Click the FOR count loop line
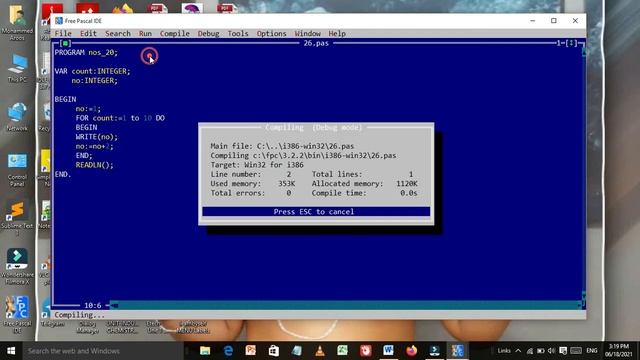Viewport: 640px width, 360px height. pyautogui.click(x=120, y=118)
